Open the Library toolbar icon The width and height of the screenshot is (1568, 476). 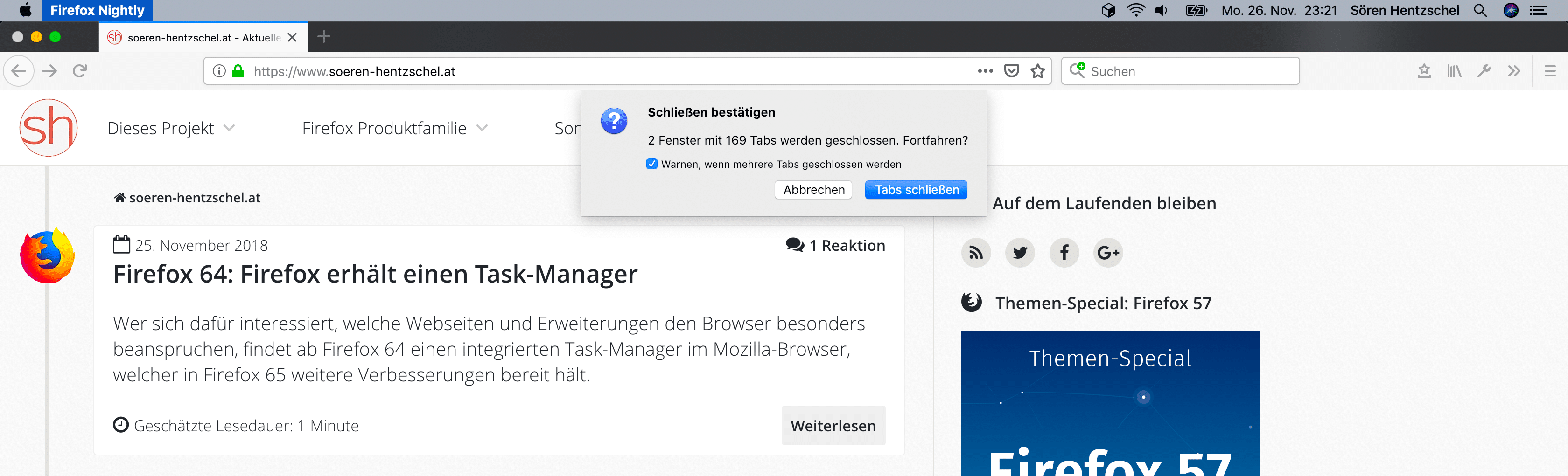1454,71
